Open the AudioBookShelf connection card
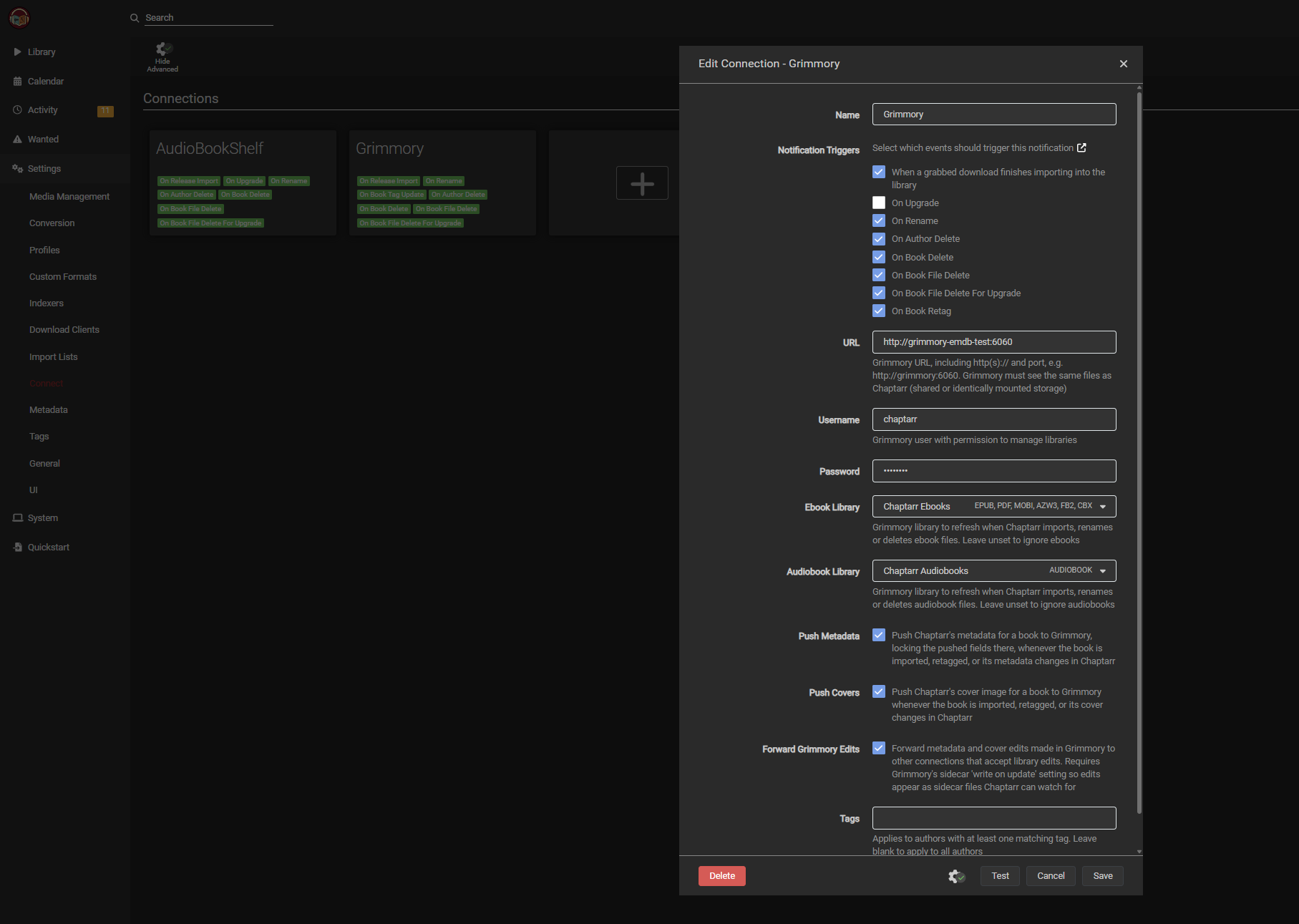This screenshot has width=1299, height=924. (243, 183)
